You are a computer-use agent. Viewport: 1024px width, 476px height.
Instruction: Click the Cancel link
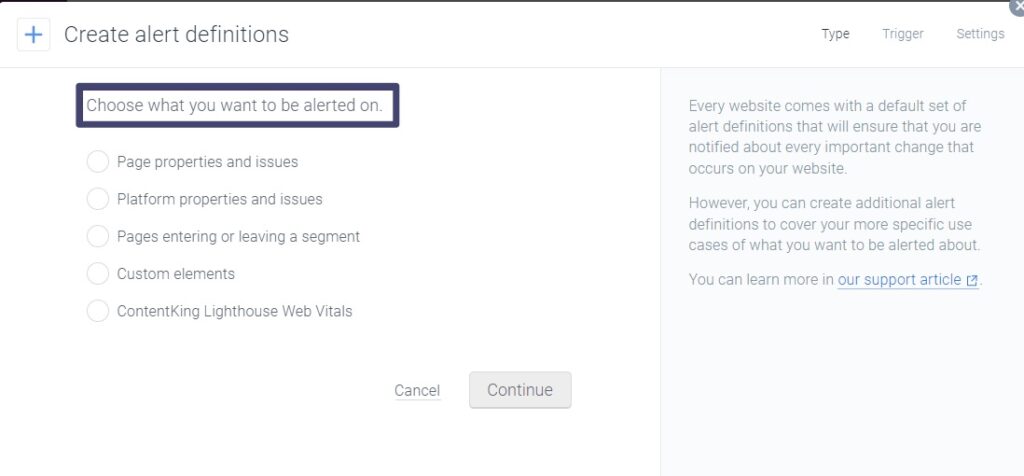click(417, 390)
